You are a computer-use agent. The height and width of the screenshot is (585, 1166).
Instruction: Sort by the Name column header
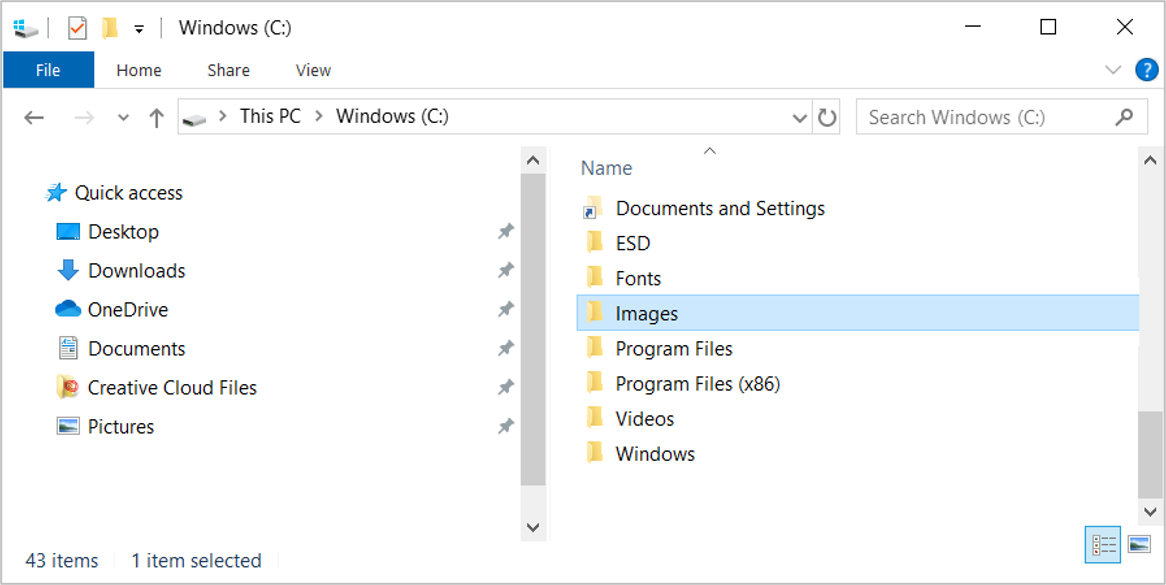(x=607, y=168)
